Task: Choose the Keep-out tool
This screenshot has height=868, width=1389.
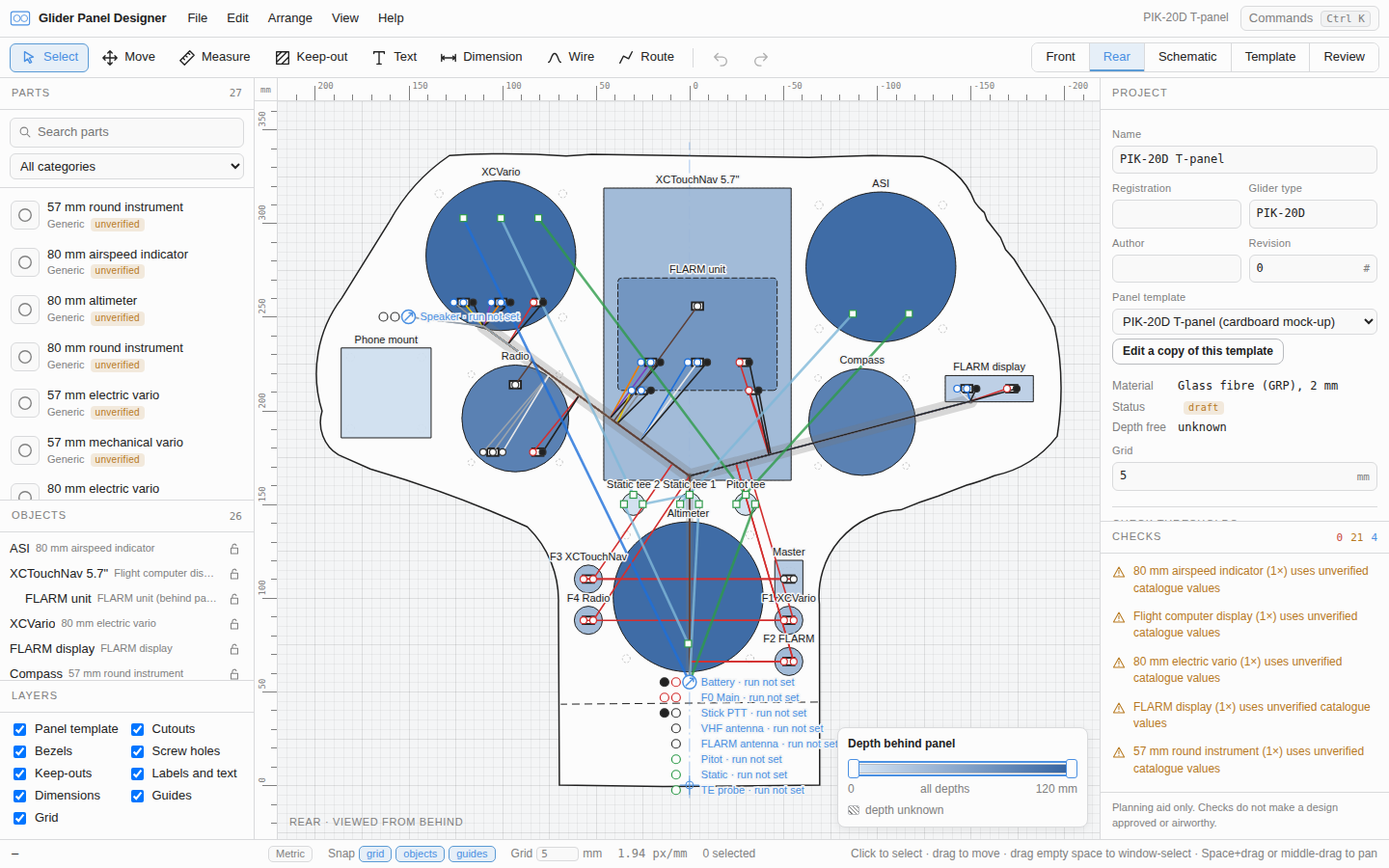Action: 311,57
